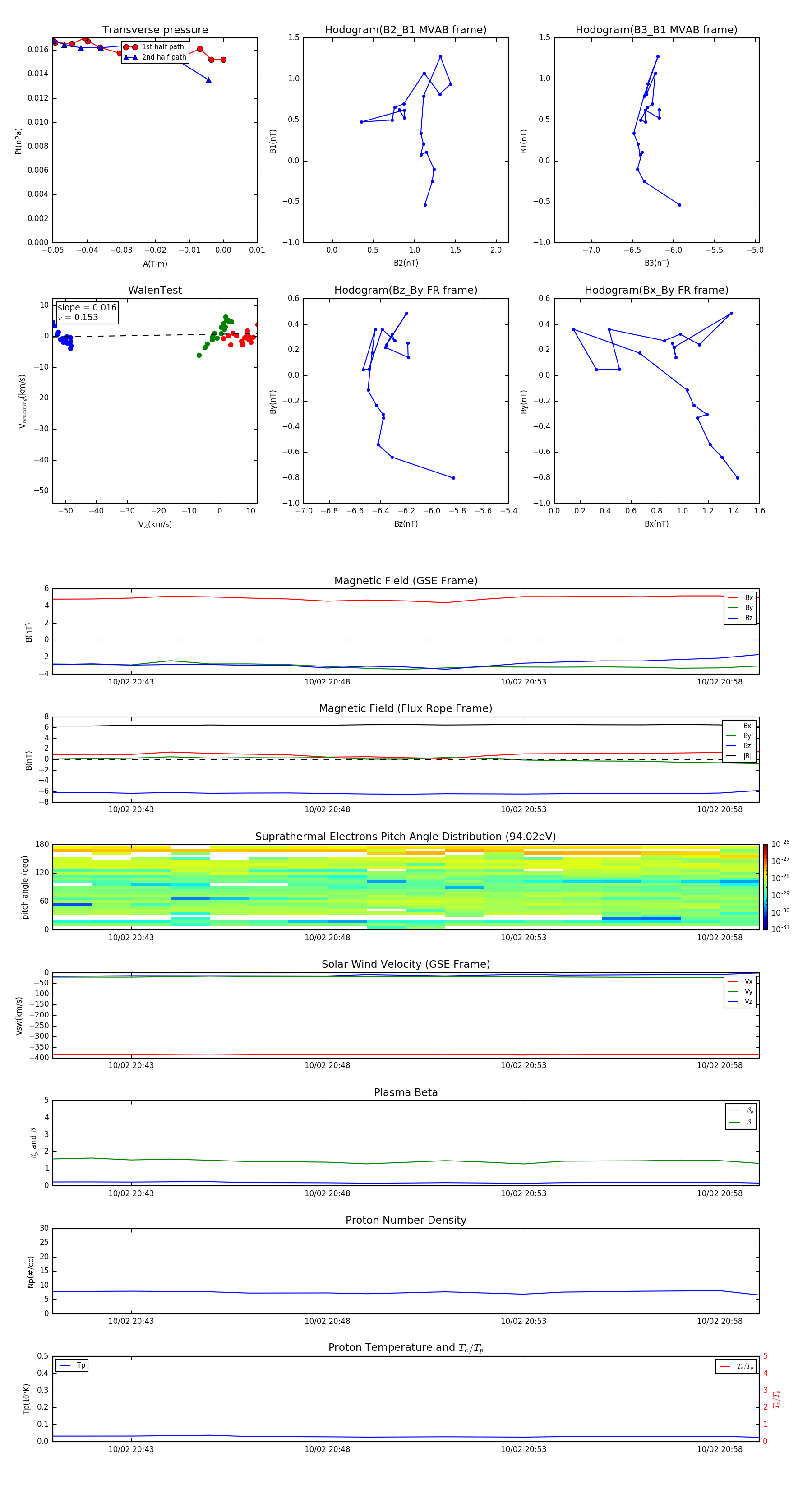The width and height of the screenshot is (812, 1489).
Task: Click the Bz(nT) x-axis label
Action: click(x=406, y=524)
